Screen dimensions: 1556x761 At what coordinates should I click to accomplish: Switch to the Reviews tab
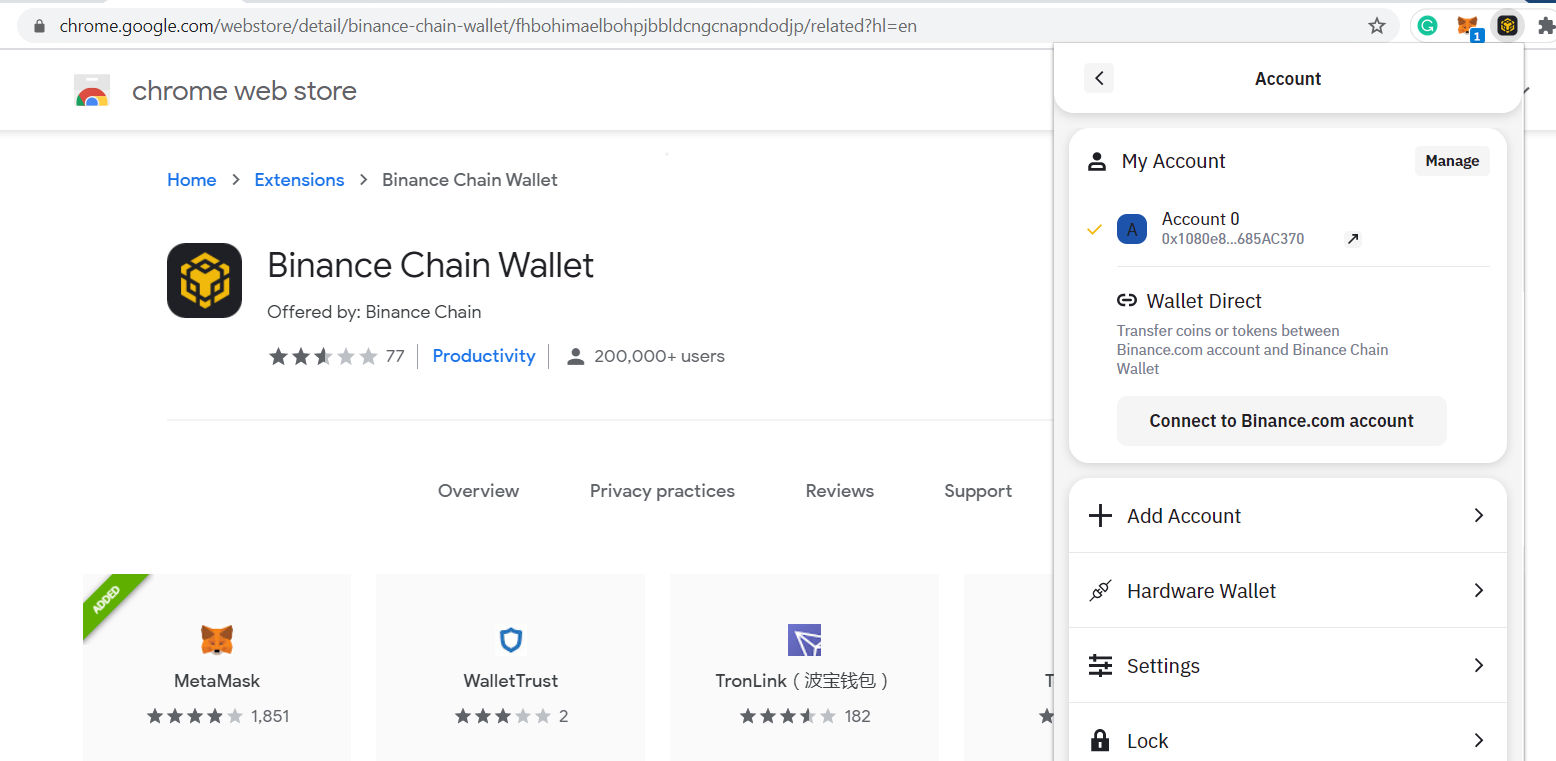840,491
